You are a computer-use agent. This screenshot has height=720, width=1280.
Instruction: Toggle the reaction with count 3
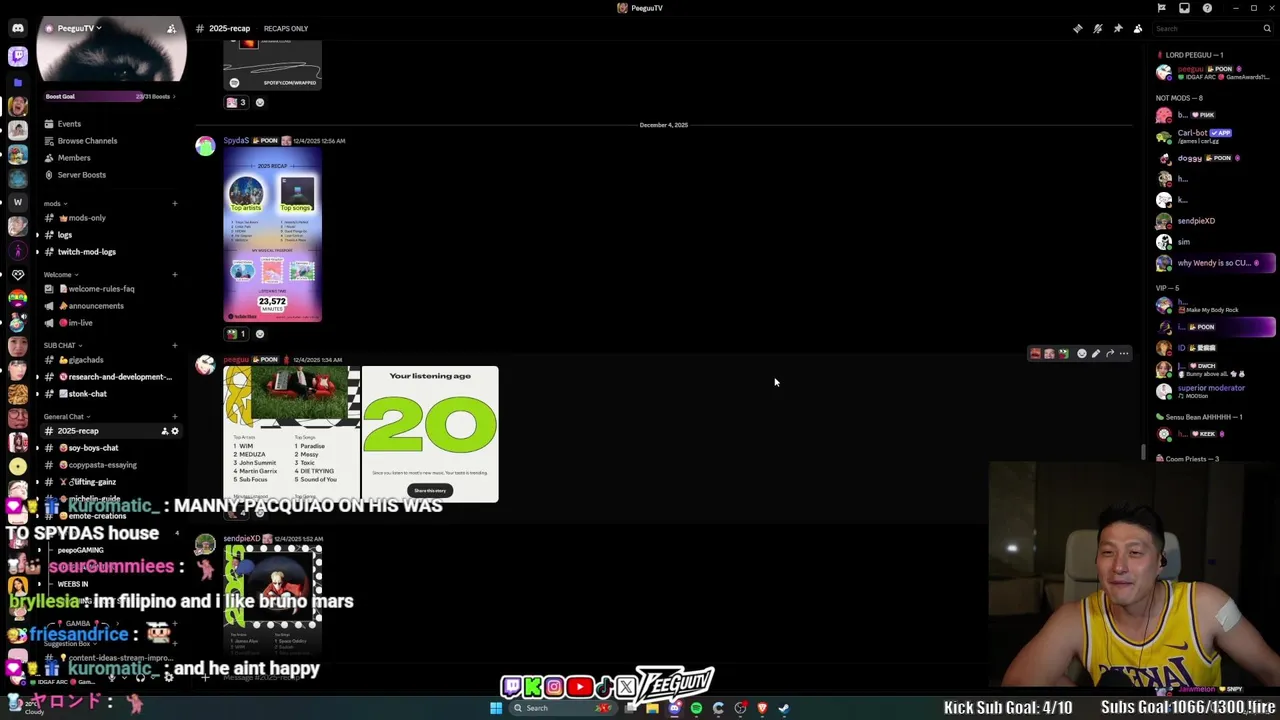pyautogui.click(x=236, y=102)
